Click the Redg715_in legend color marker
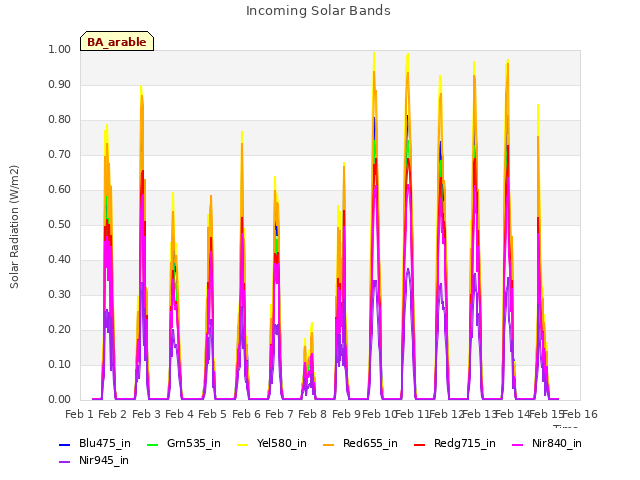 pos(420,444)
